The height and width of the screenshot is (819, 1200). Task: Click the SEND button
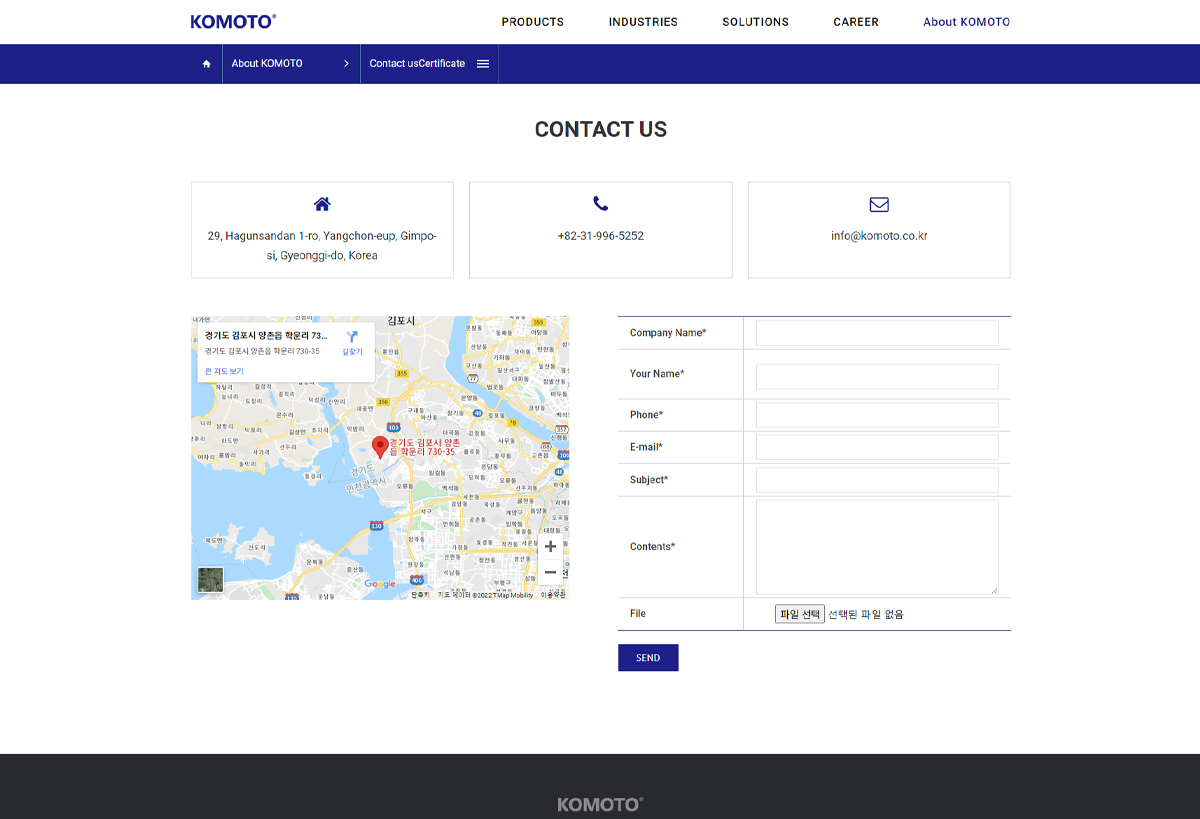pyautogui.click(x=648, y=658)
